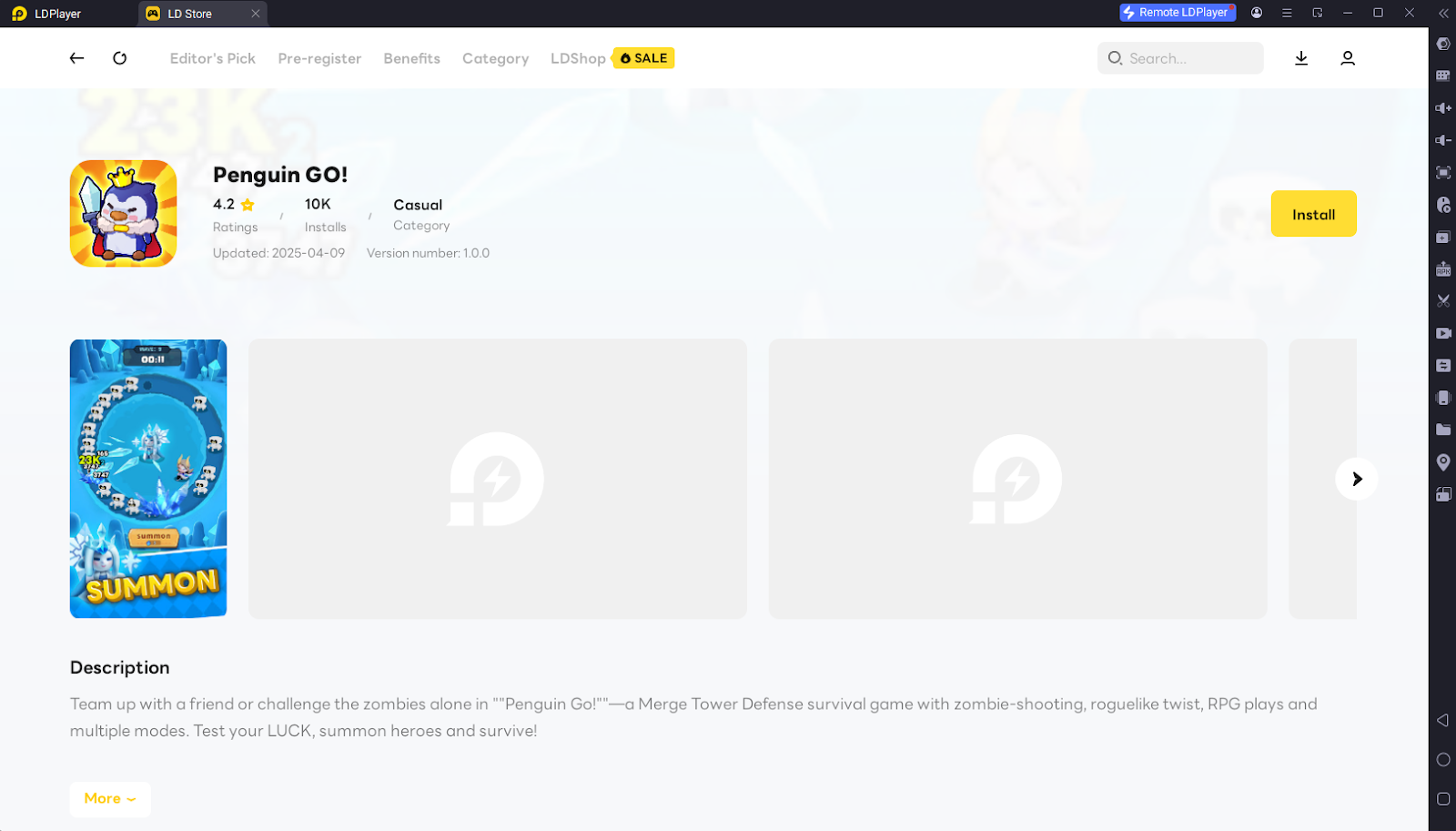Close the LD Store tab
Image resolution: width=1456 pixels, height=831 pixels.
pos(256,14)
